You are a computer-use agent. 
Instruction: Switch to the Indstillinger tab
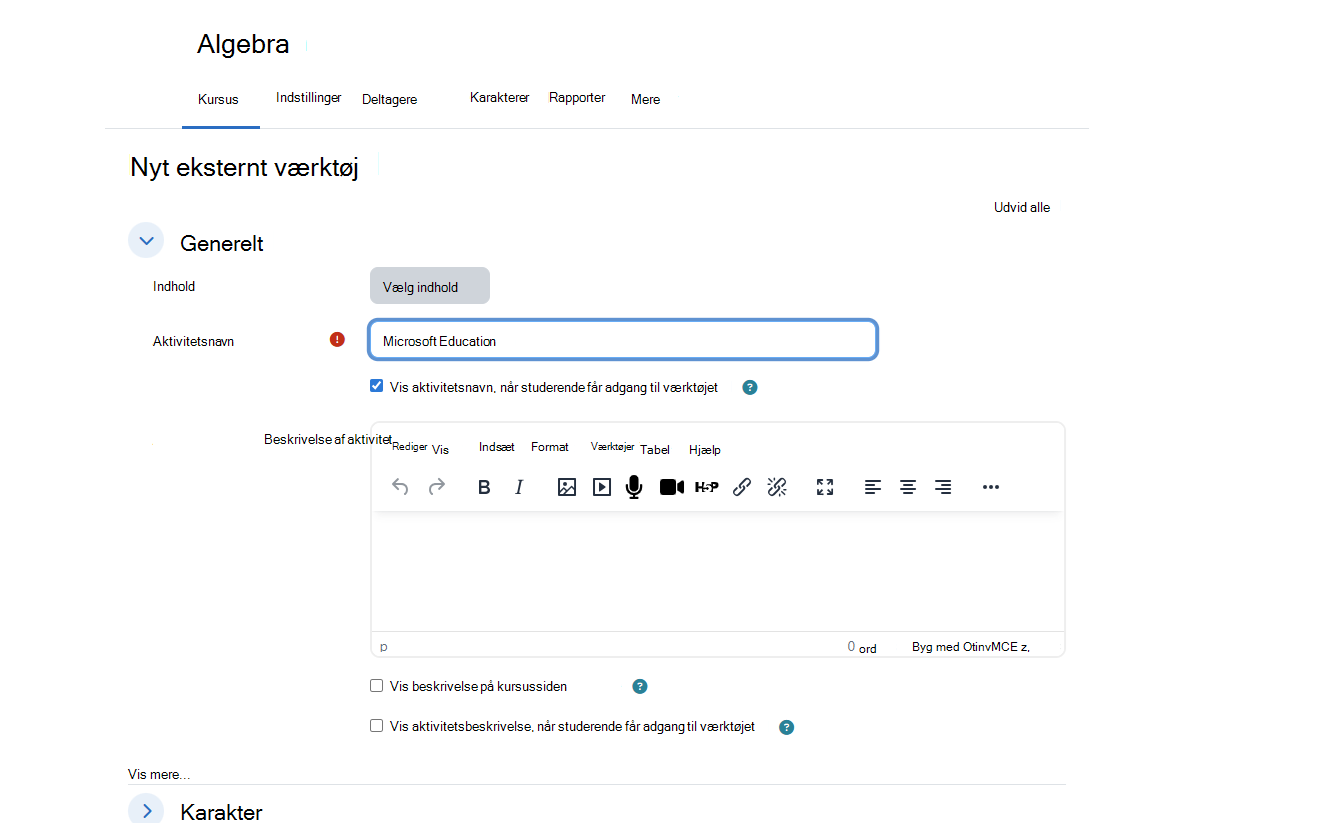(x=308, y=98)
